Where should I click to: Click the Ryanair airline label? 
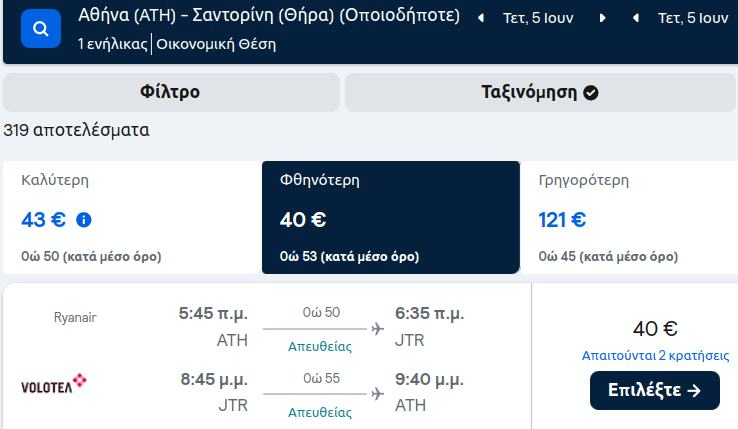(75, 317)
